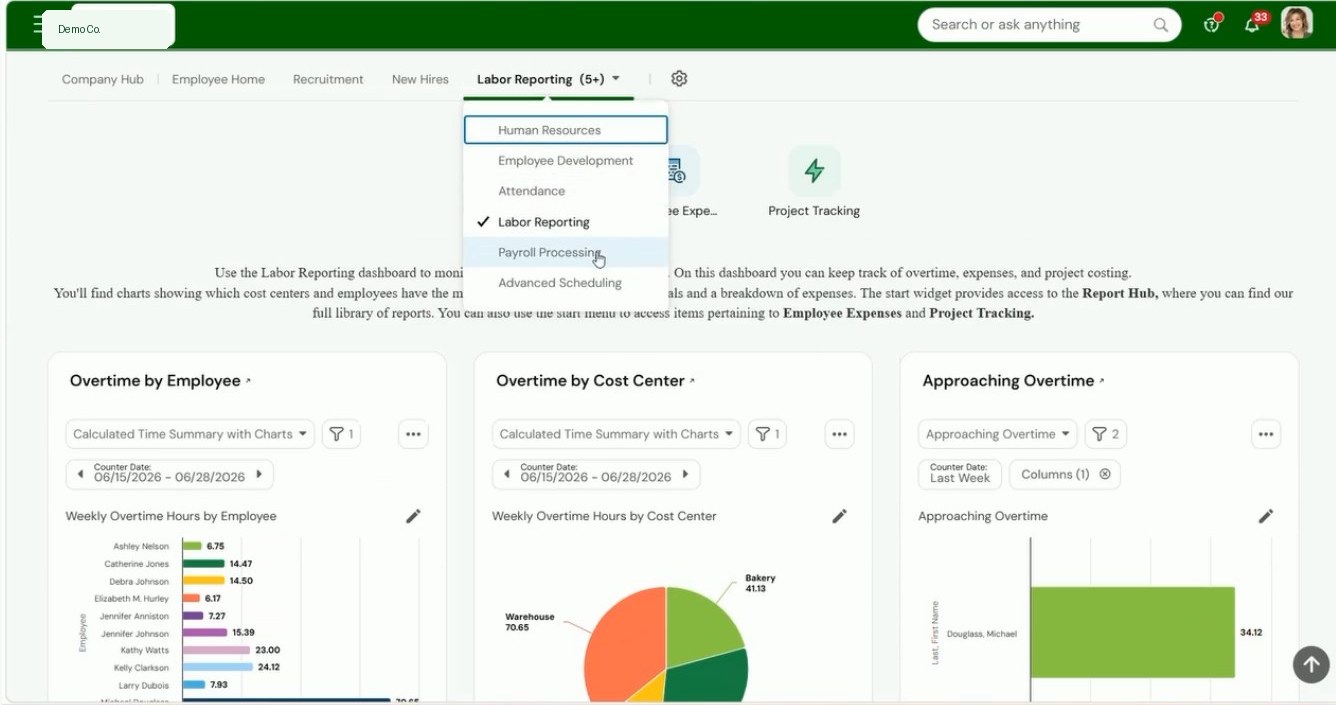Screen dimensions: 1336x705
Task: Click the 'Report Hub,' bold text
Action: pos(1120,294)
